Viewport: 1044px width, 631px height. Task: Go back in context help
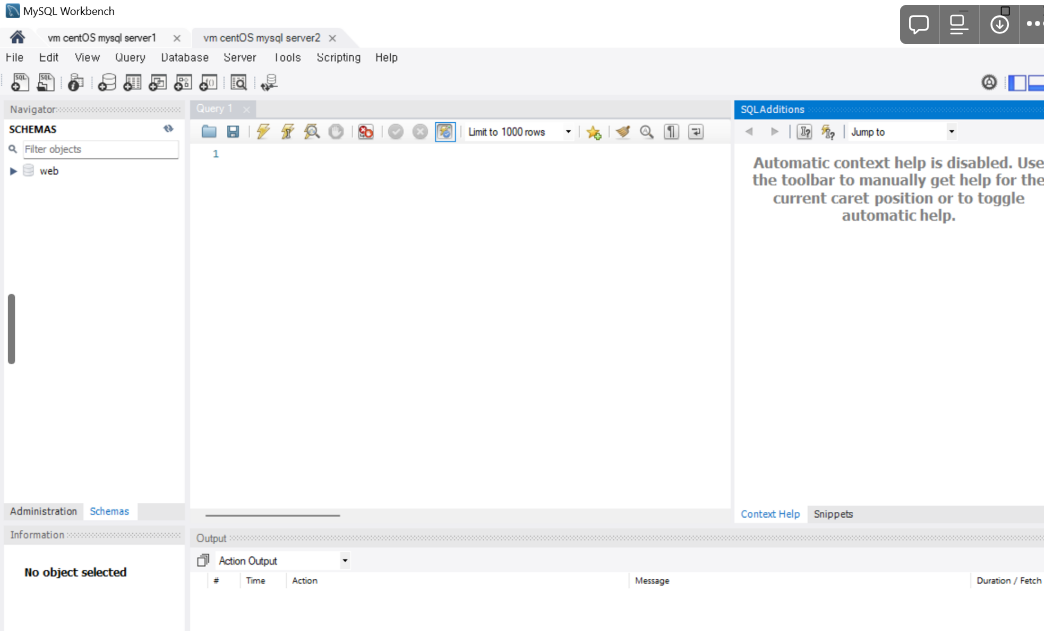[749, 132]
